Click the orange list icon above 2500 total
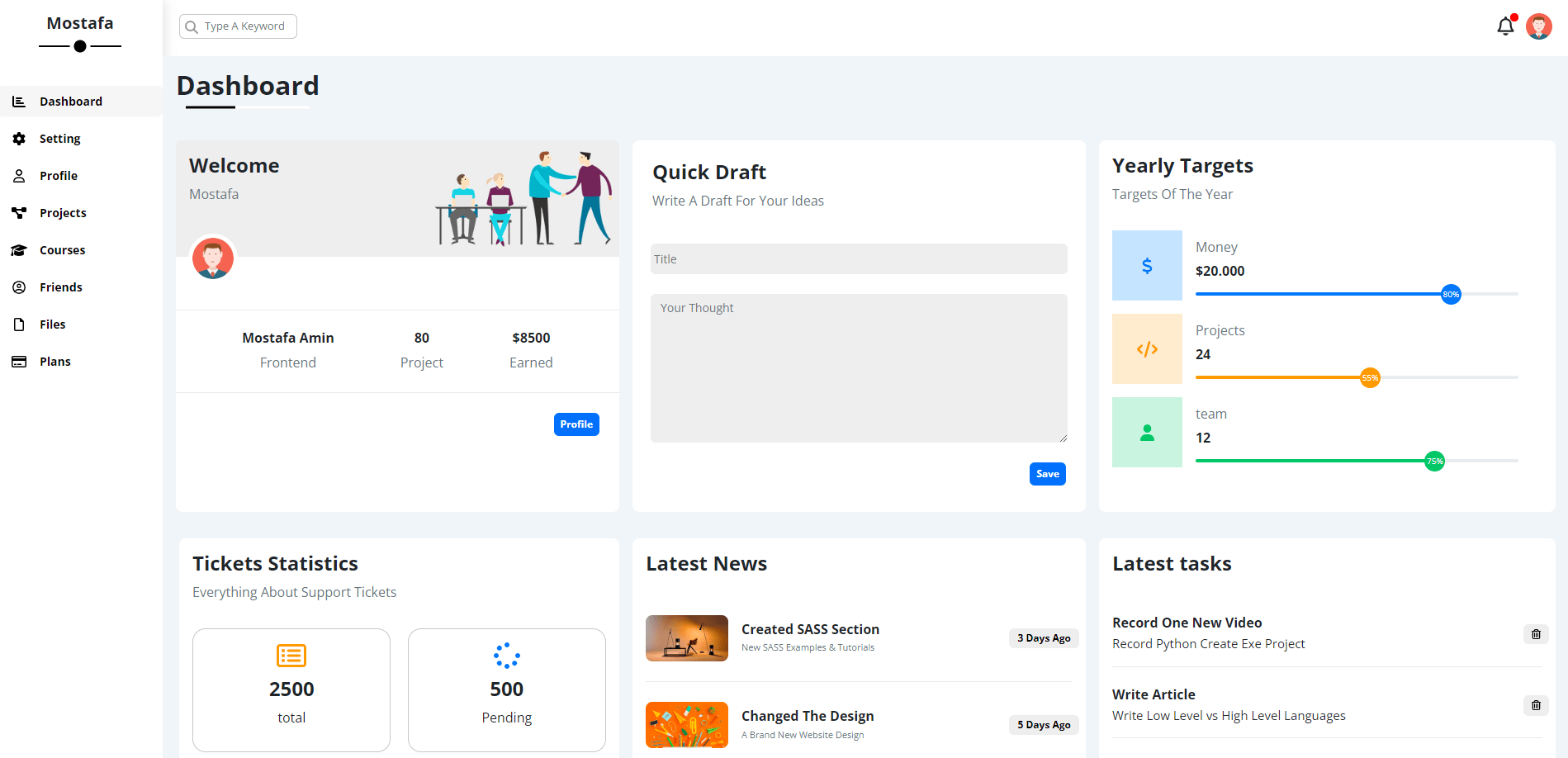Viewport: 1568px width, 758px height. (291, 656)
